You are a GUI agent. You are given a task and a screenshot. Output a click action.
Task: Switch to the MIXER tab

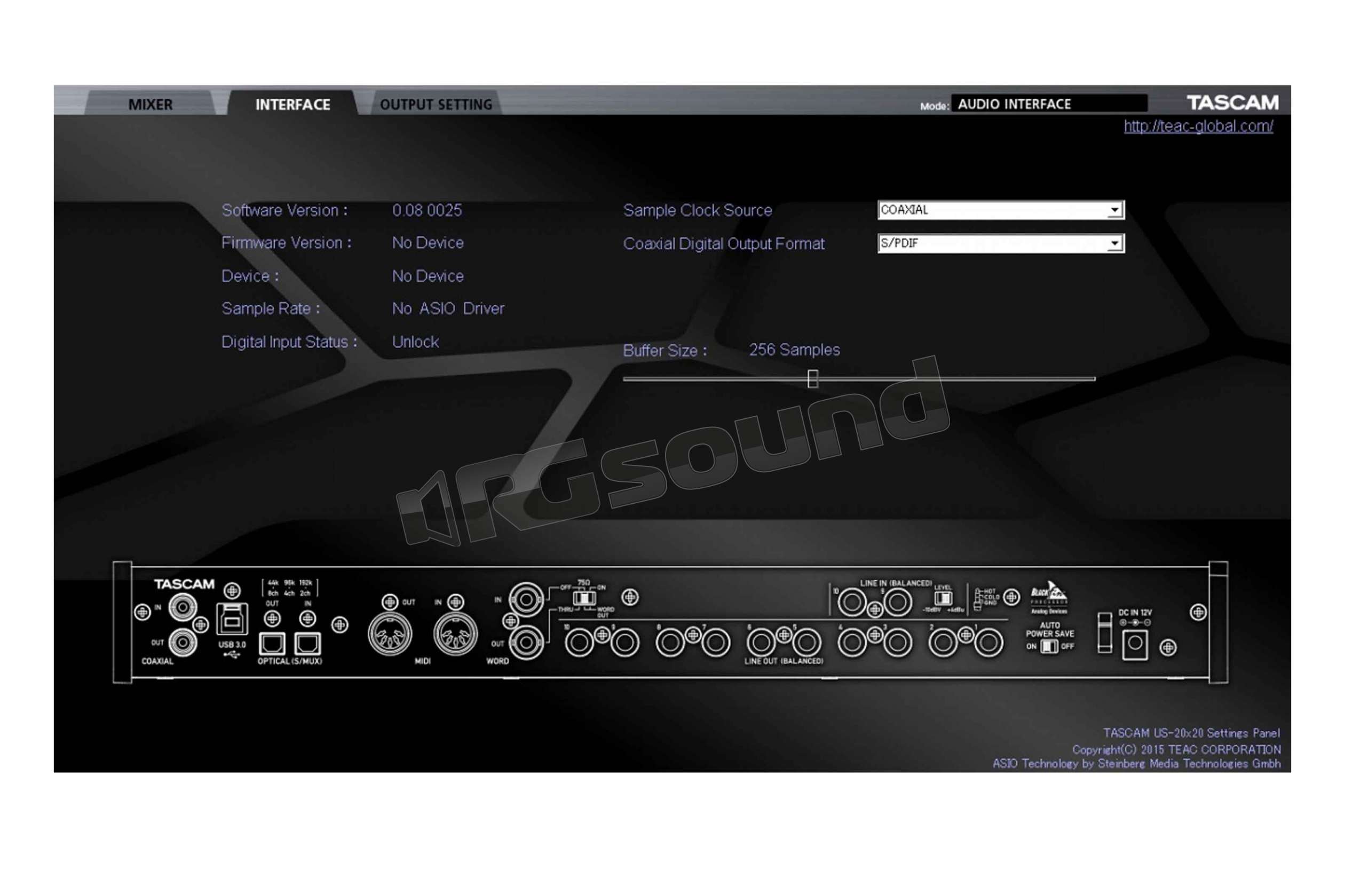tap(151, 104)
